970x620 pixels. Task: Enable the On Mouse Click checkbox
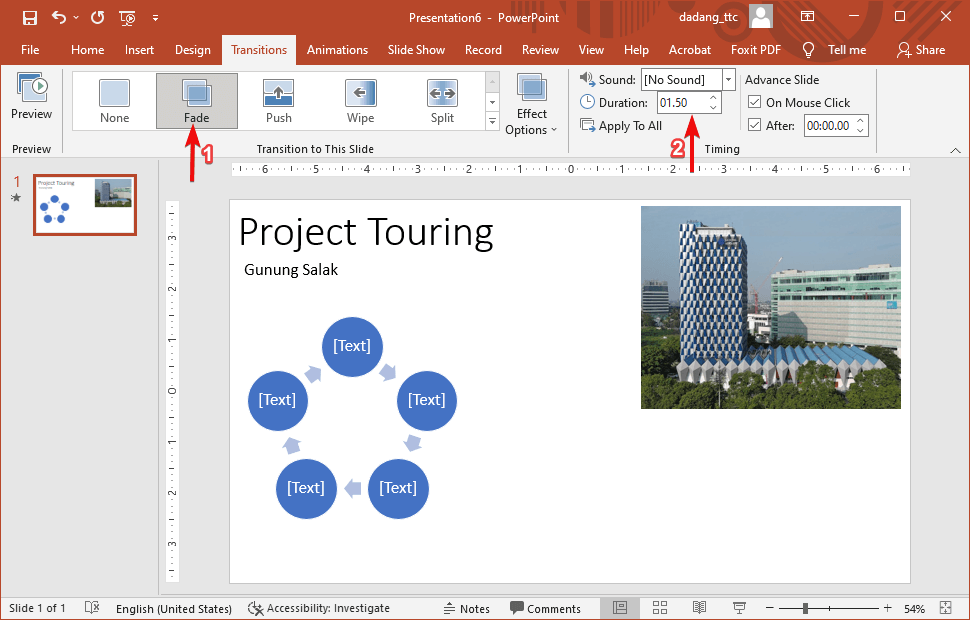click(755, 102)
